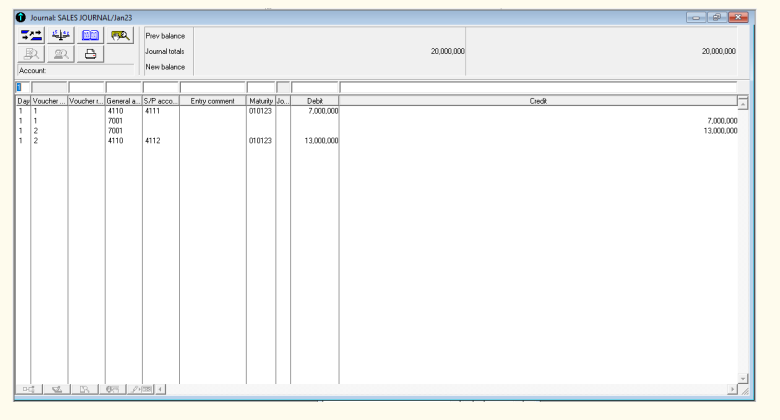Screen dimensions: 780x420
Task: Click the vertical scrollbar down arrow
Action: coord(743,379)
